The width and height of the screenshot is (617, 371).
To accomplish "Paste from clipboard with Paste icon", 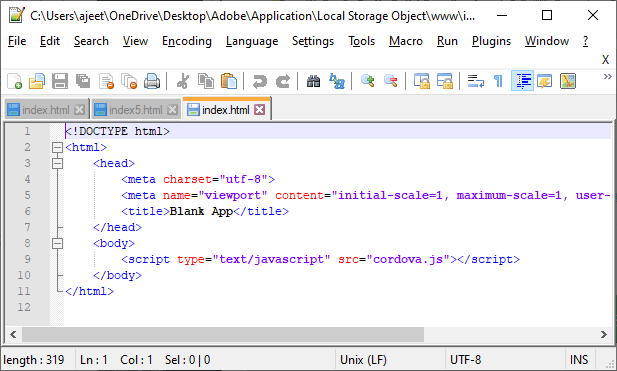I will coord(229,81).
